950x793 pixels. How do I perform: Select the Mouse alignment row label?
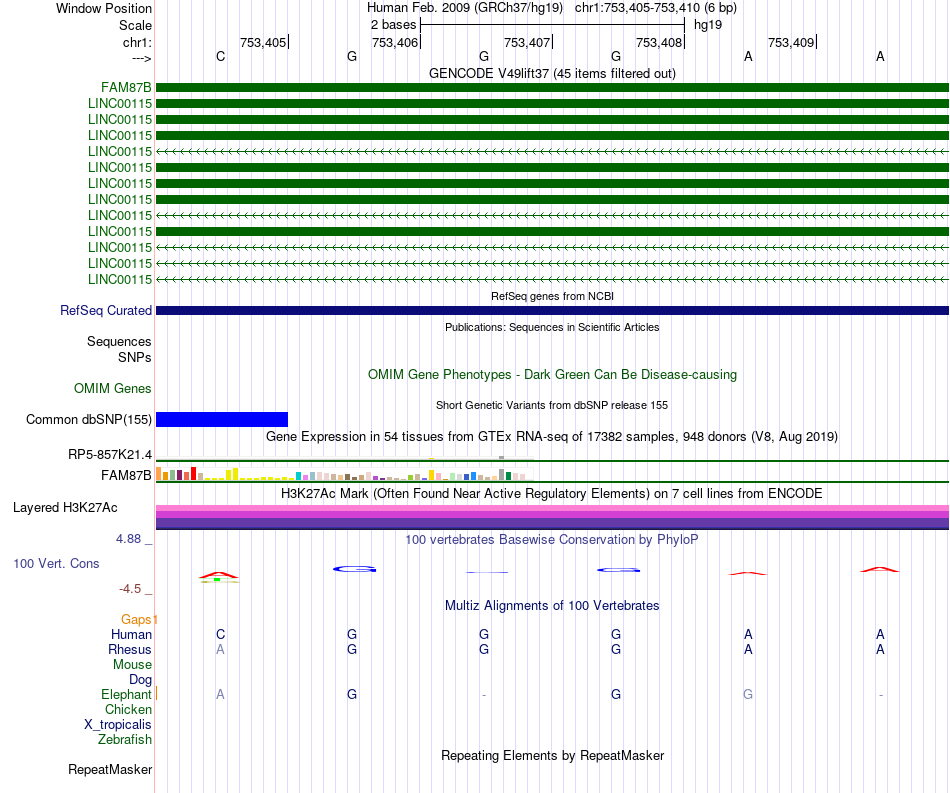(x=132, y=665)
